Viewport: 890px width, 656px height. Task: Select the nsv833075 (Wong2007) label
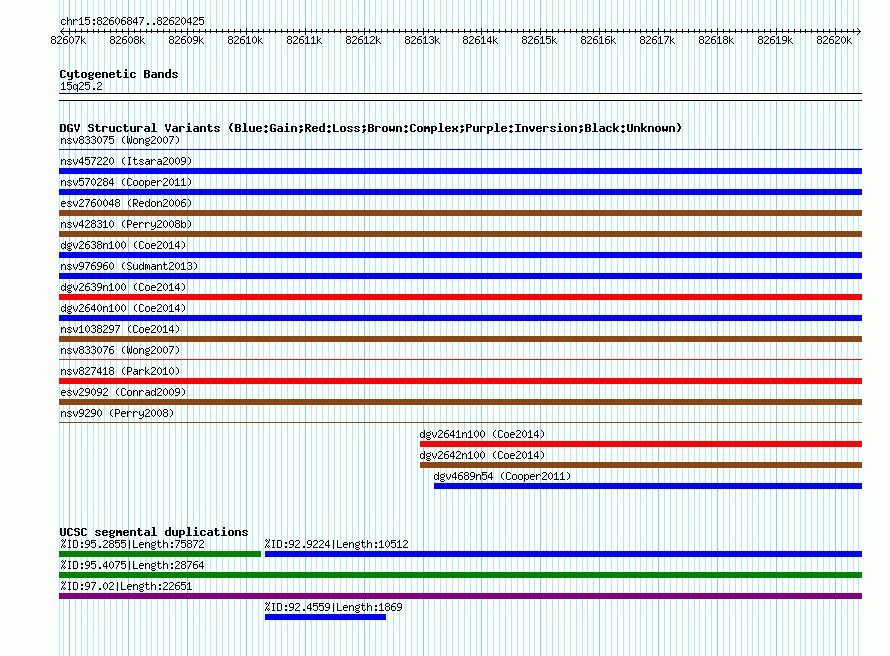(x=120, y=140)
